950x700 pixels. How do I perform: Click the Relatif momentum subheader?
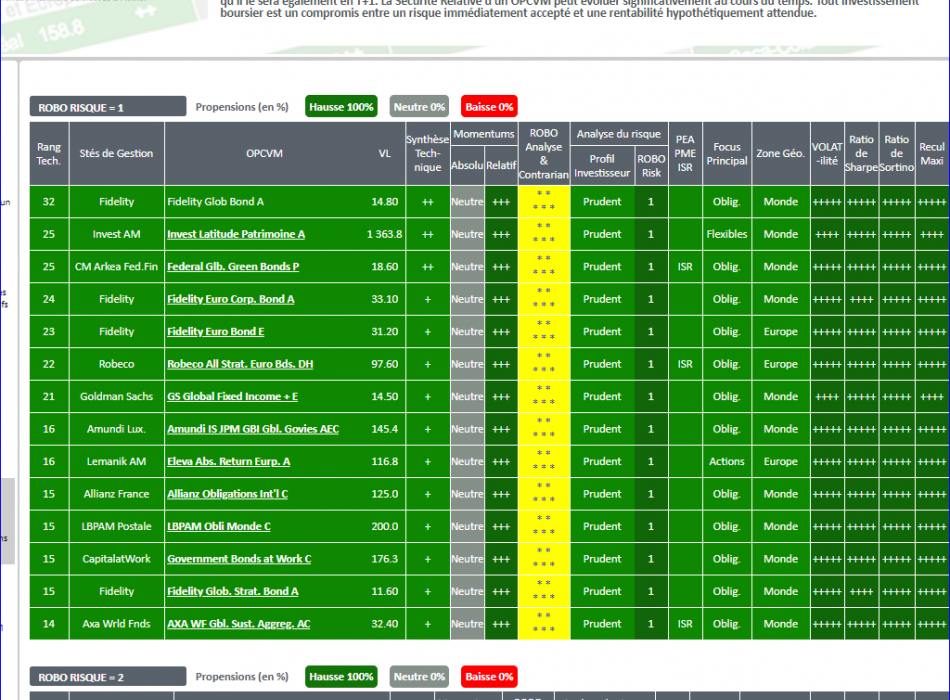pyautogui.click(x=501, y=165)
